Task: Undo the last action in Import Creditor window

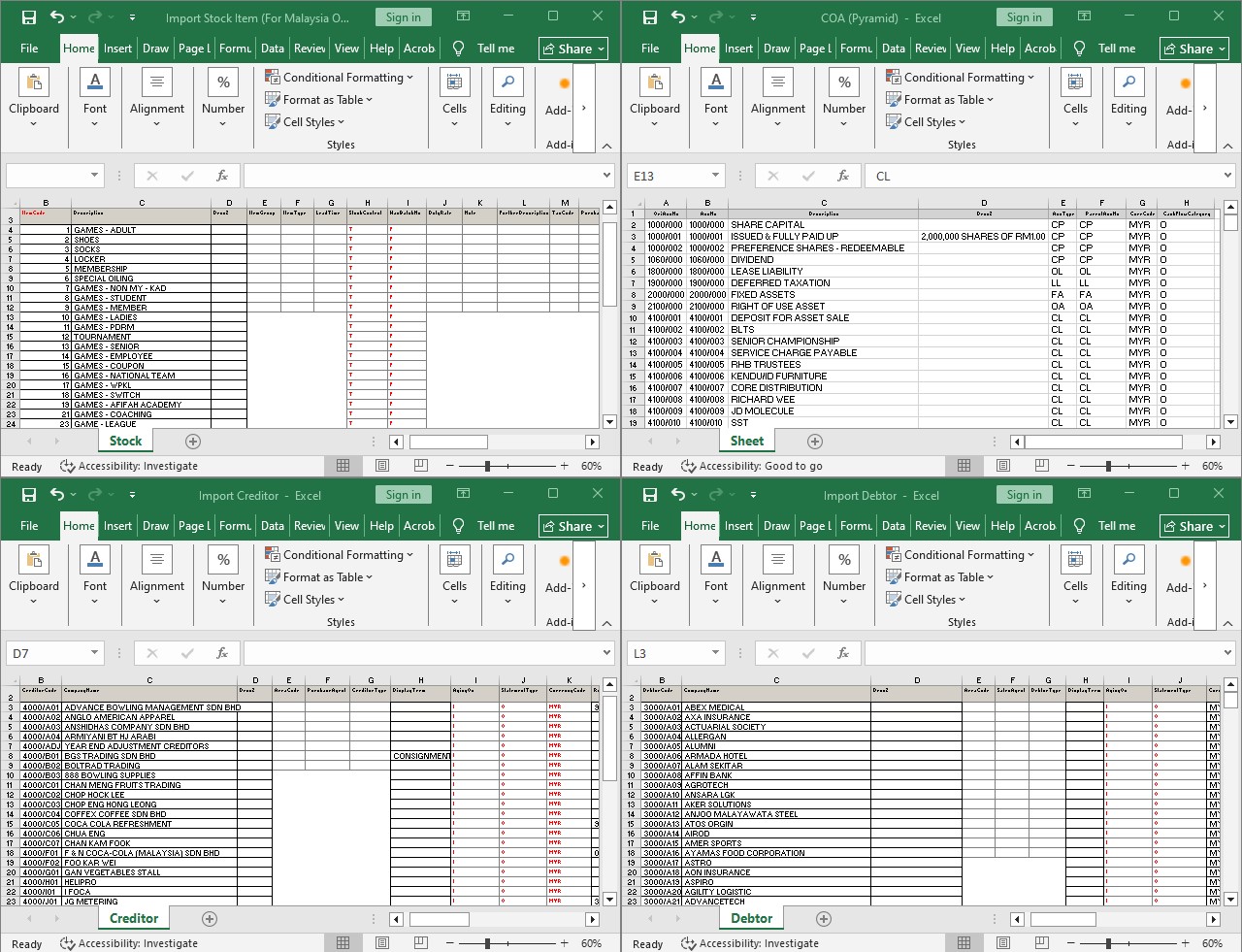Action: coord(57,495)
